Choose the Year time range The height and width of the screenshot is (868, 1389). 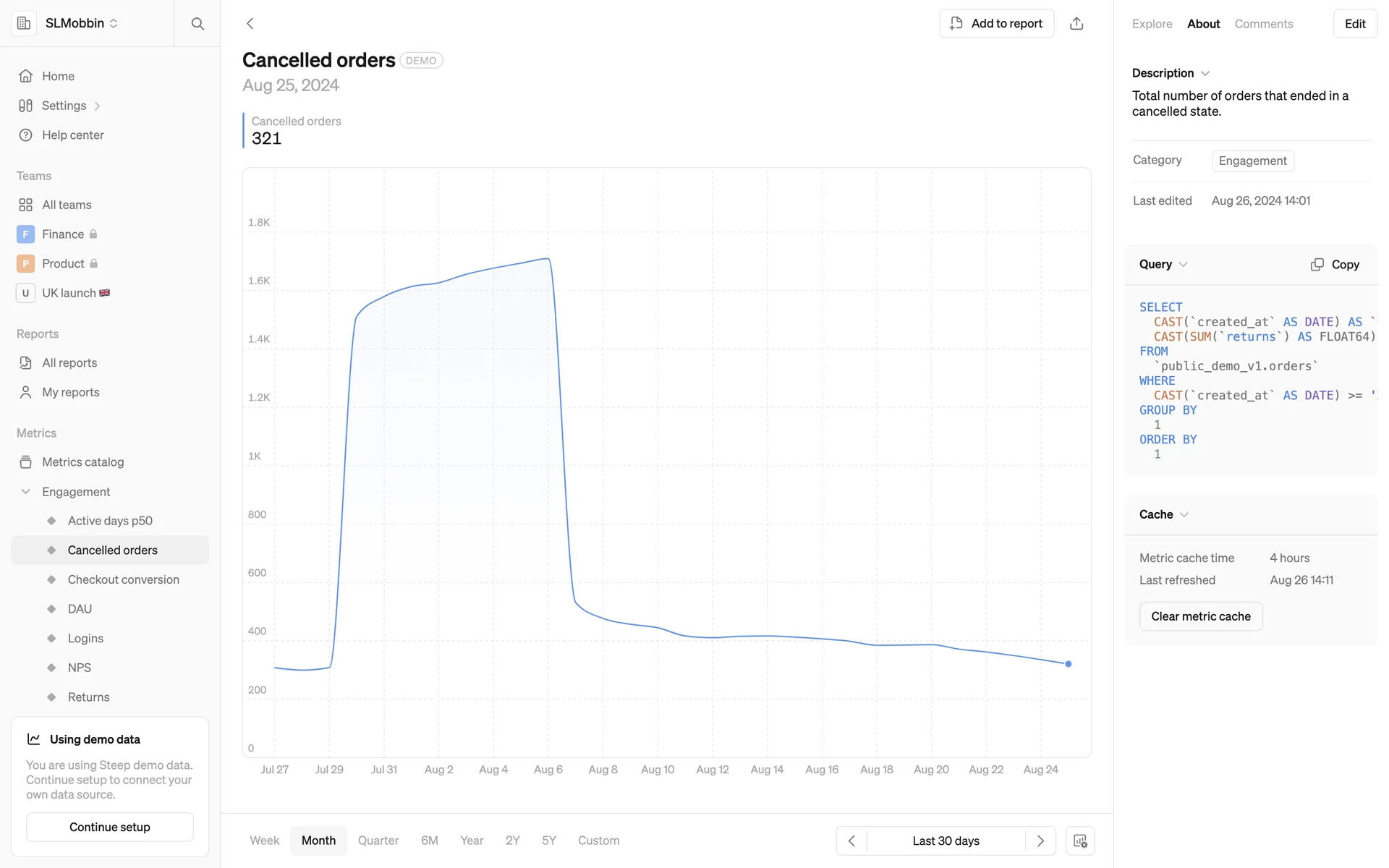pyautogui.click(x=472, y=841)
